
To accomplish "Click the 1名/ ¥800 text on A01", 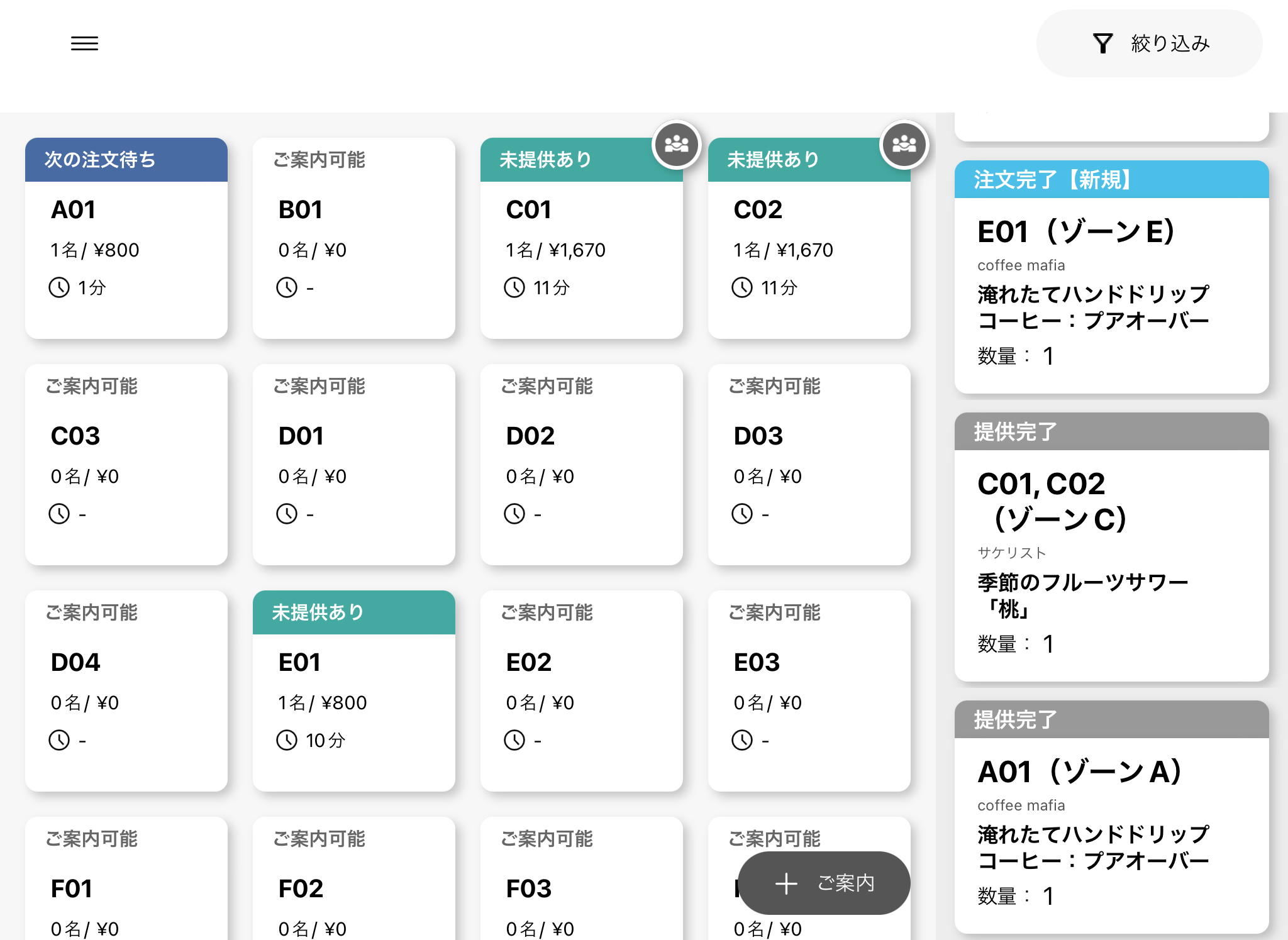I will pyautogui.click(x=94, y=250).
